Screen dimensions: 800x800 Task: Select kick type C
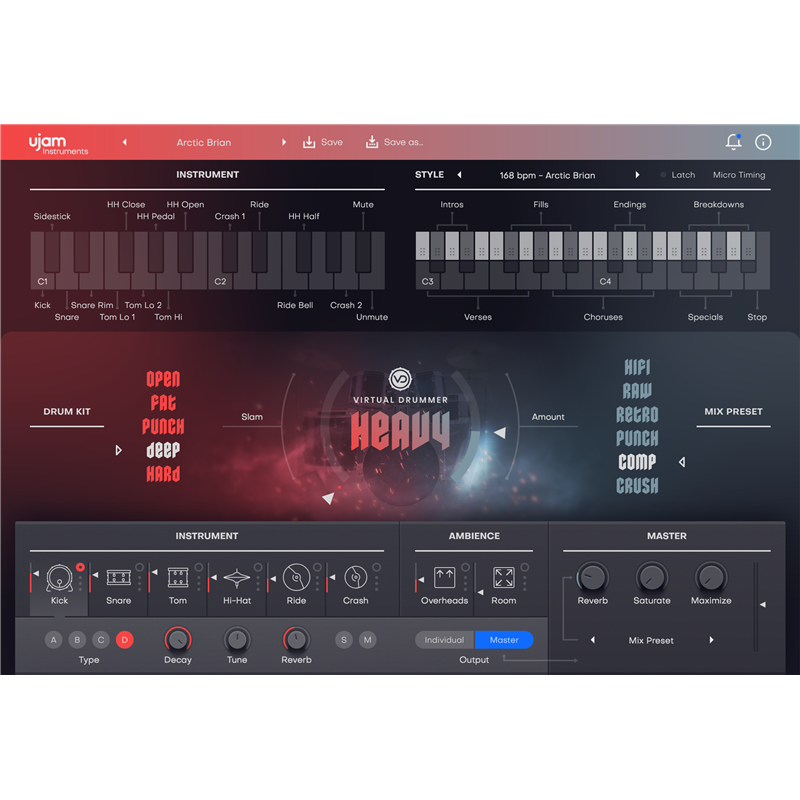101,640
